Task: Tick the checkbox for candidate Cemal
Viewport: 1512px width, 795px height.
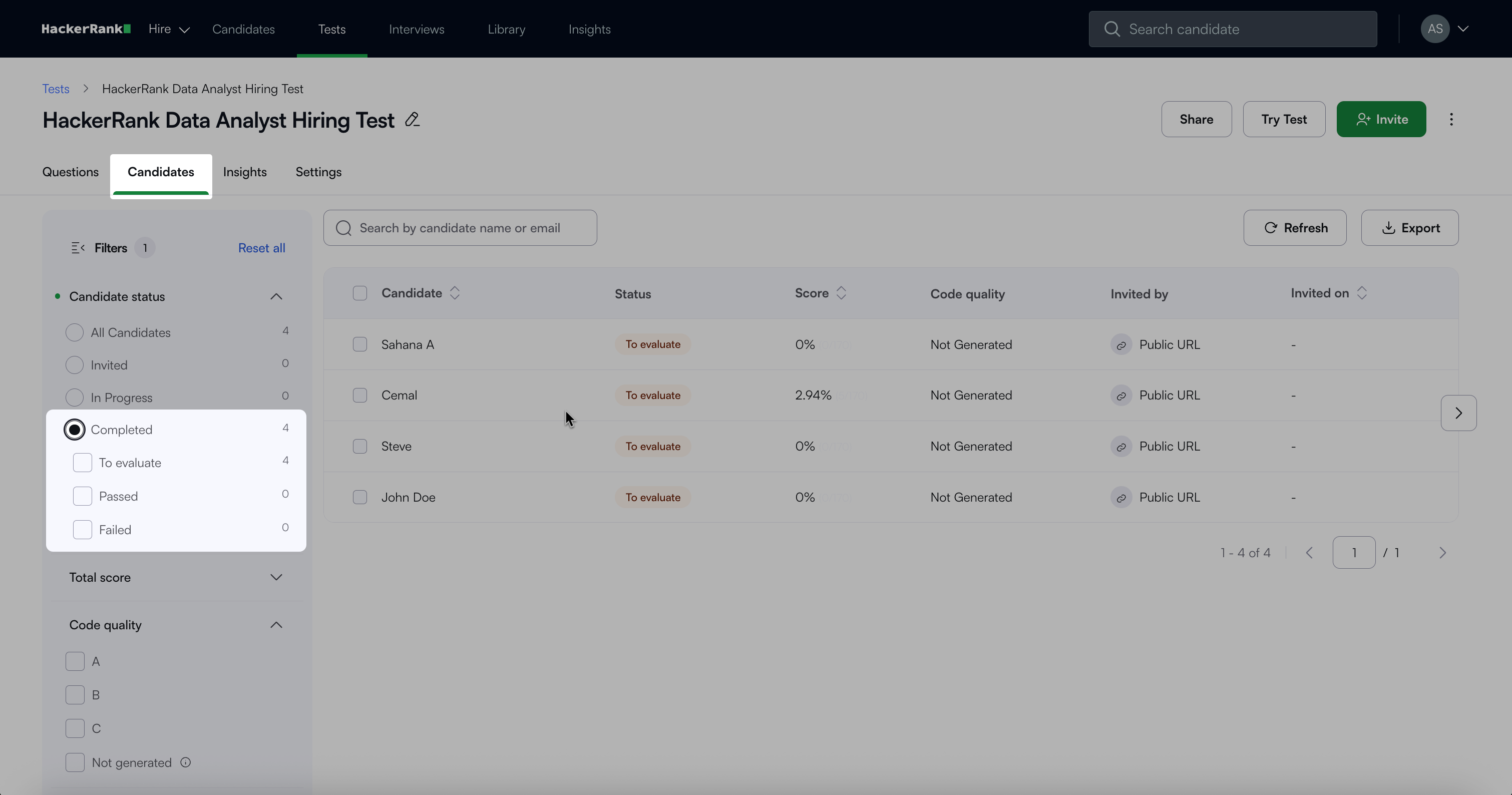Action: click(x=360, y=395)
